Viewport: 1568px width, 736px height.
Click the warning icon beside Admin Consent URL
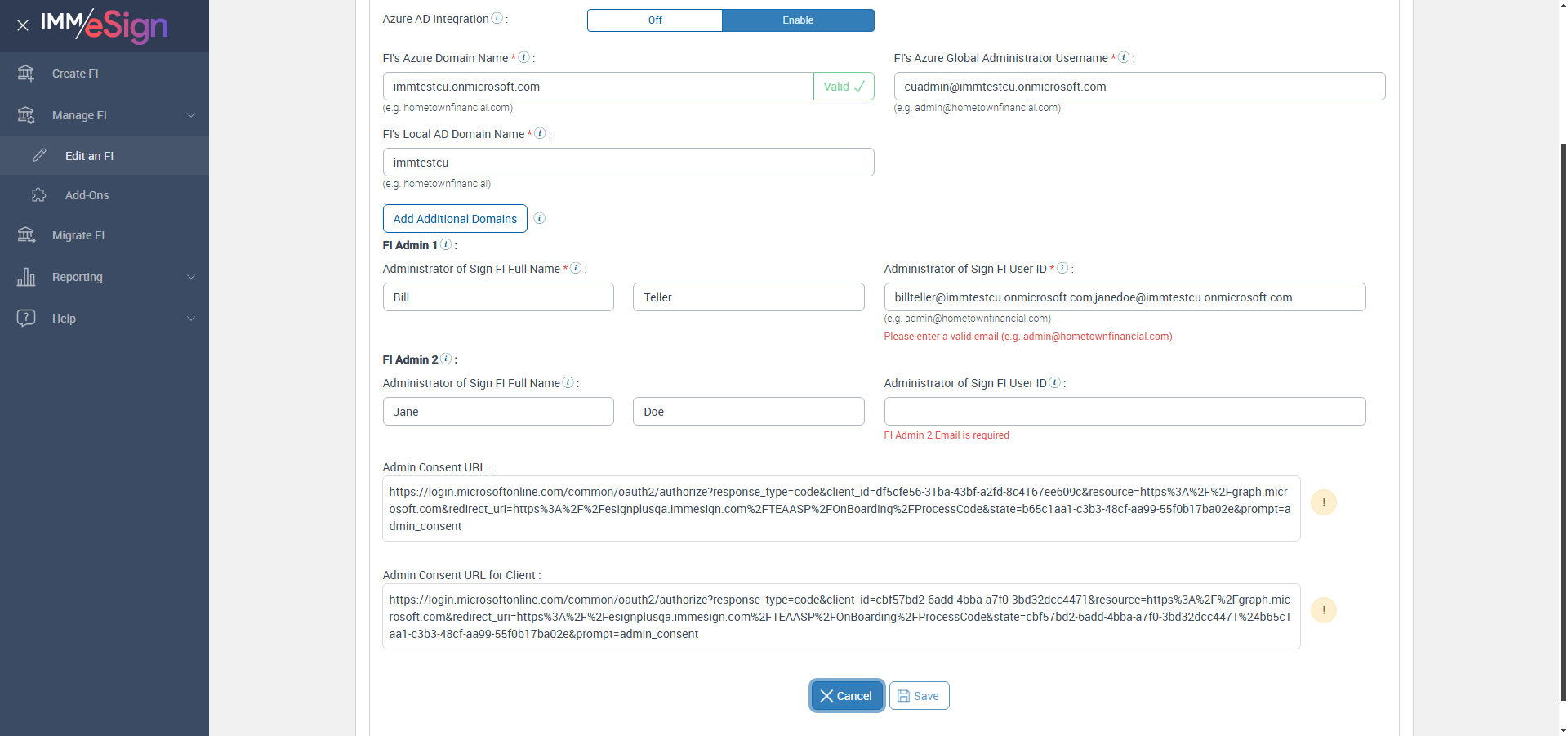[1323, 502]
